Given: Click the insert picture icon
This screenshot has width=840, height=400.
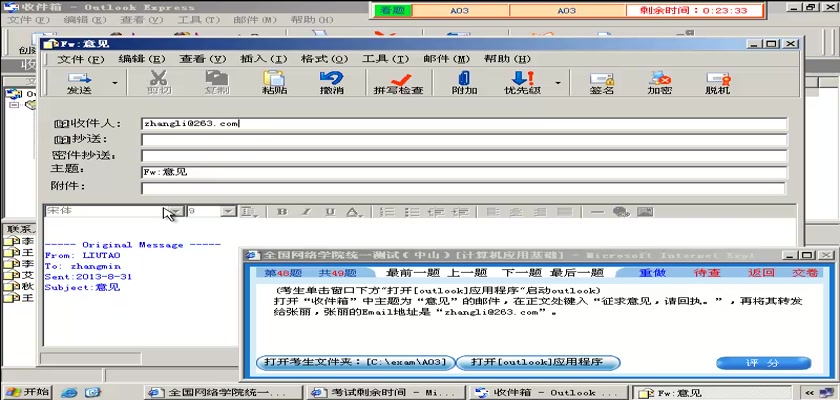Looking at the screenshot, I should point(646,212).
